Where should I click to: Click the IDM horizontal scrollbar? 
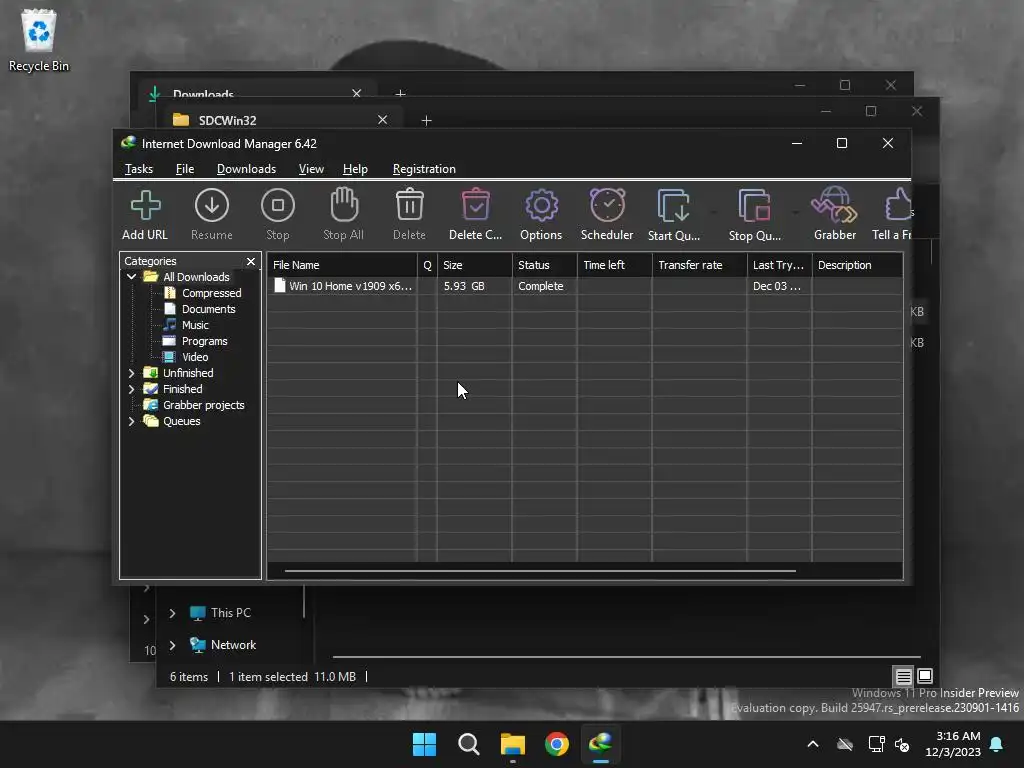point(540,571)
